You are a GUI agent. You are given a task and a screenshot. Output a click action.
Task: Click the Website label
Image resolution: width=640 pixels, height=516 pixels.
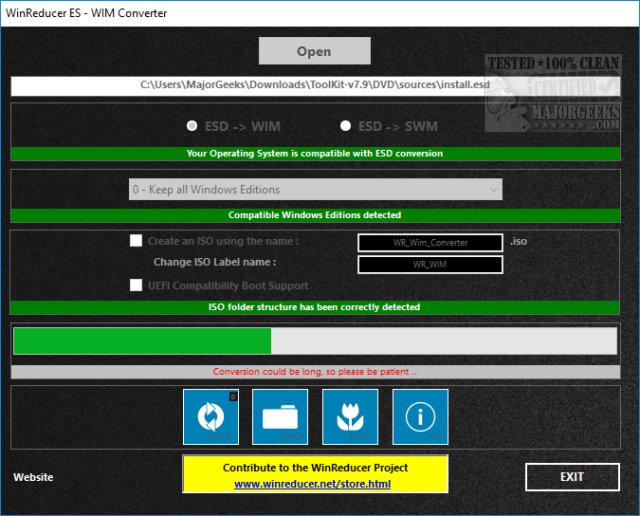[x=33, y=477]
